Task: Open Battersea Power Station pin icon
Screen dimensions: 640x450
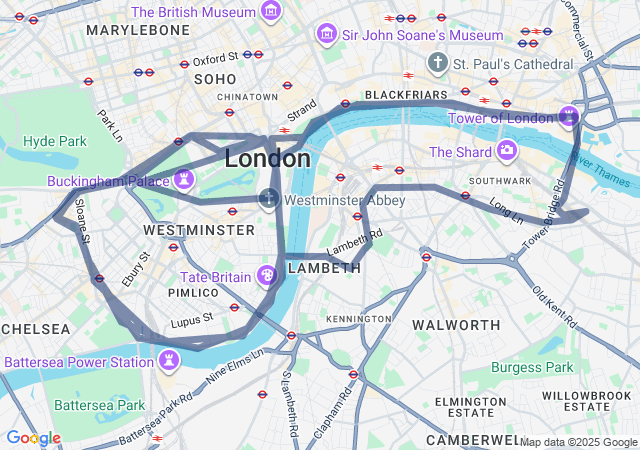Action: click(169, 361)
